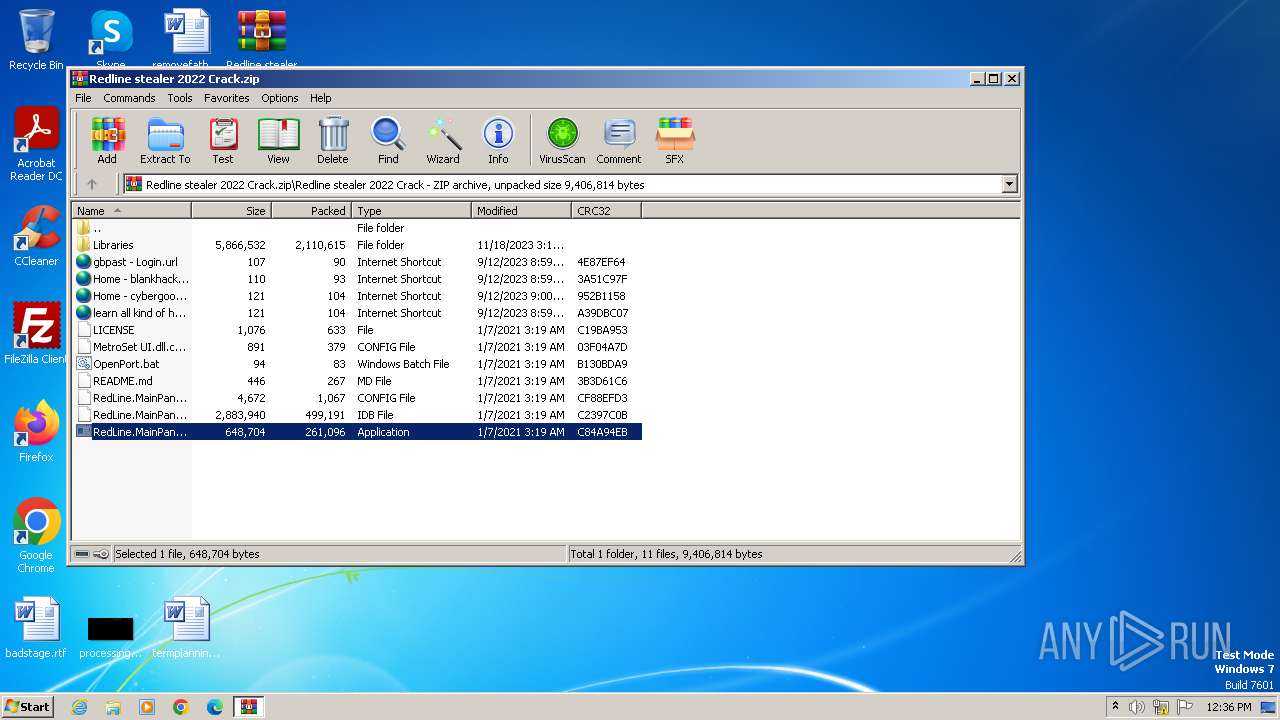Select the learn all kind of h... shortcut

coord(357,313)
